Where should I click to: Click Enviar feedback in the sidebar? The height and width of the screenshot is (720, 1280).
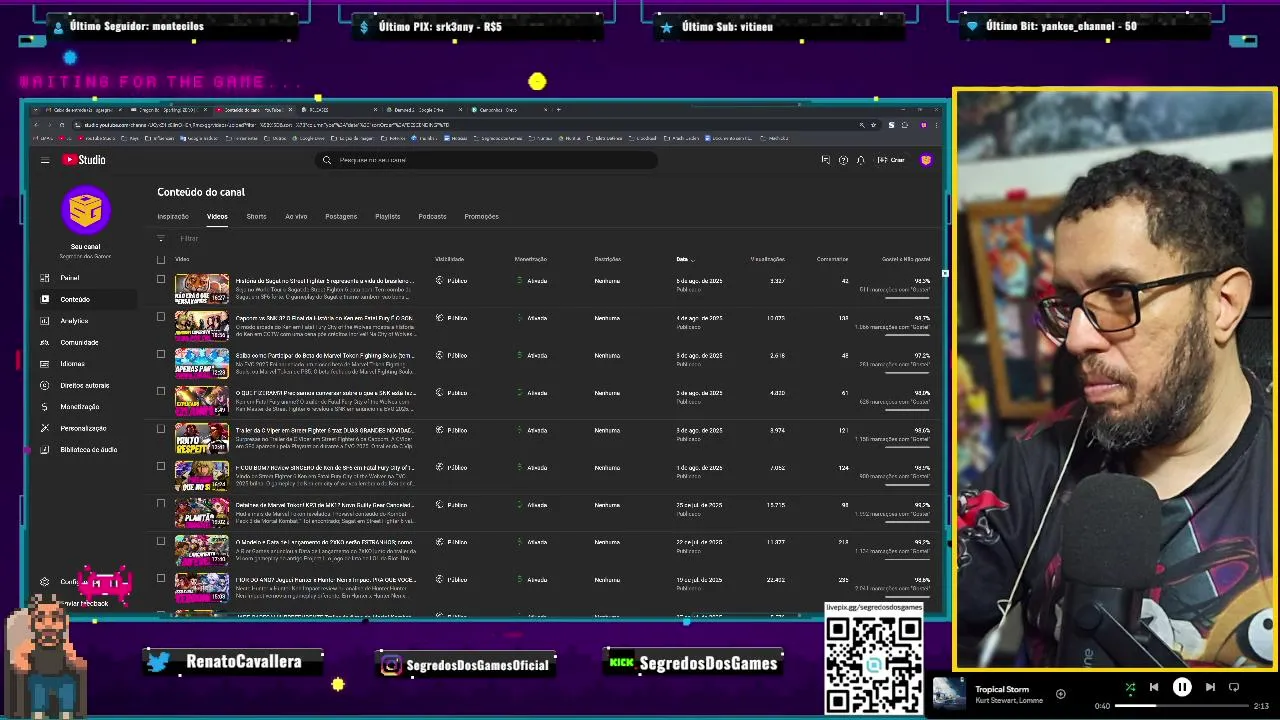(x=84, y=603)
